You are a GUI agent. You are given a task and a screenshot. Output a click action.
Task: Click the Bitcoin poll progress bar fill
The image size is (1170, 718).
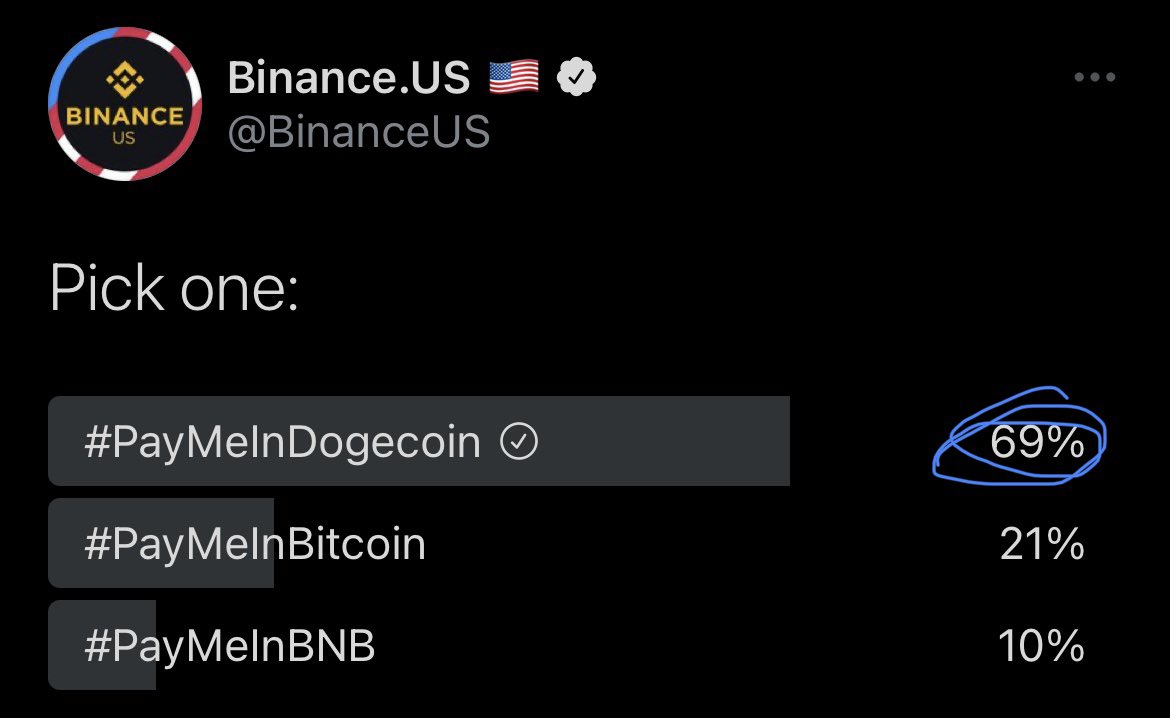(x=160, y=543)
